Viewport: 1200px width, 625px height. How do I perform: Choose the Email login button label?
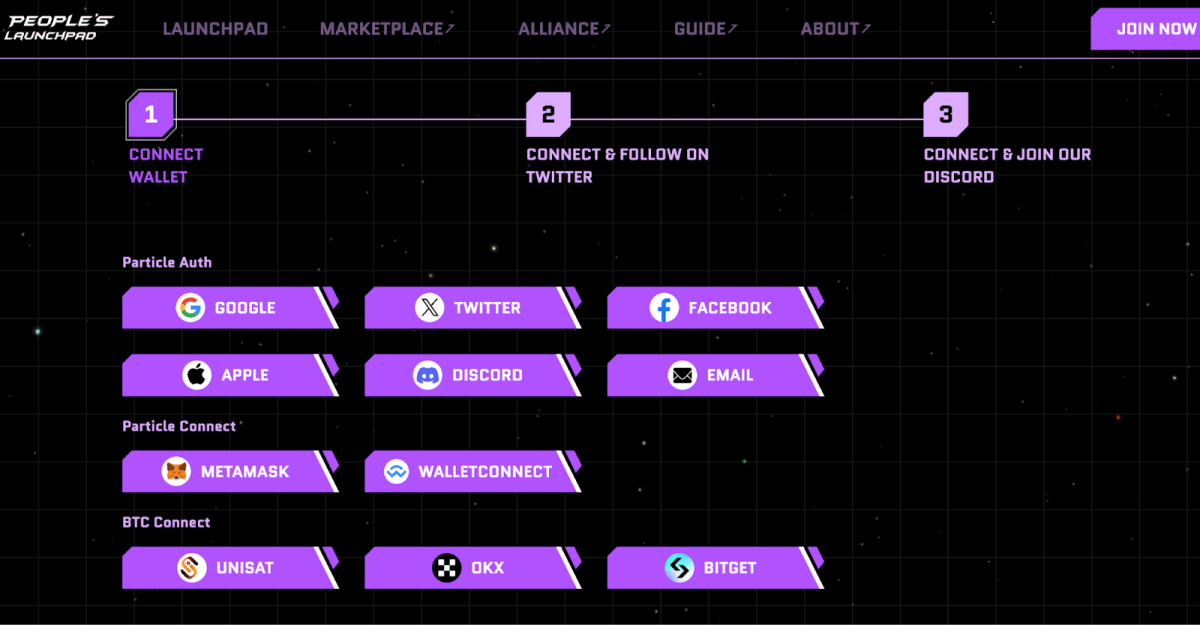tap(730, 375)
